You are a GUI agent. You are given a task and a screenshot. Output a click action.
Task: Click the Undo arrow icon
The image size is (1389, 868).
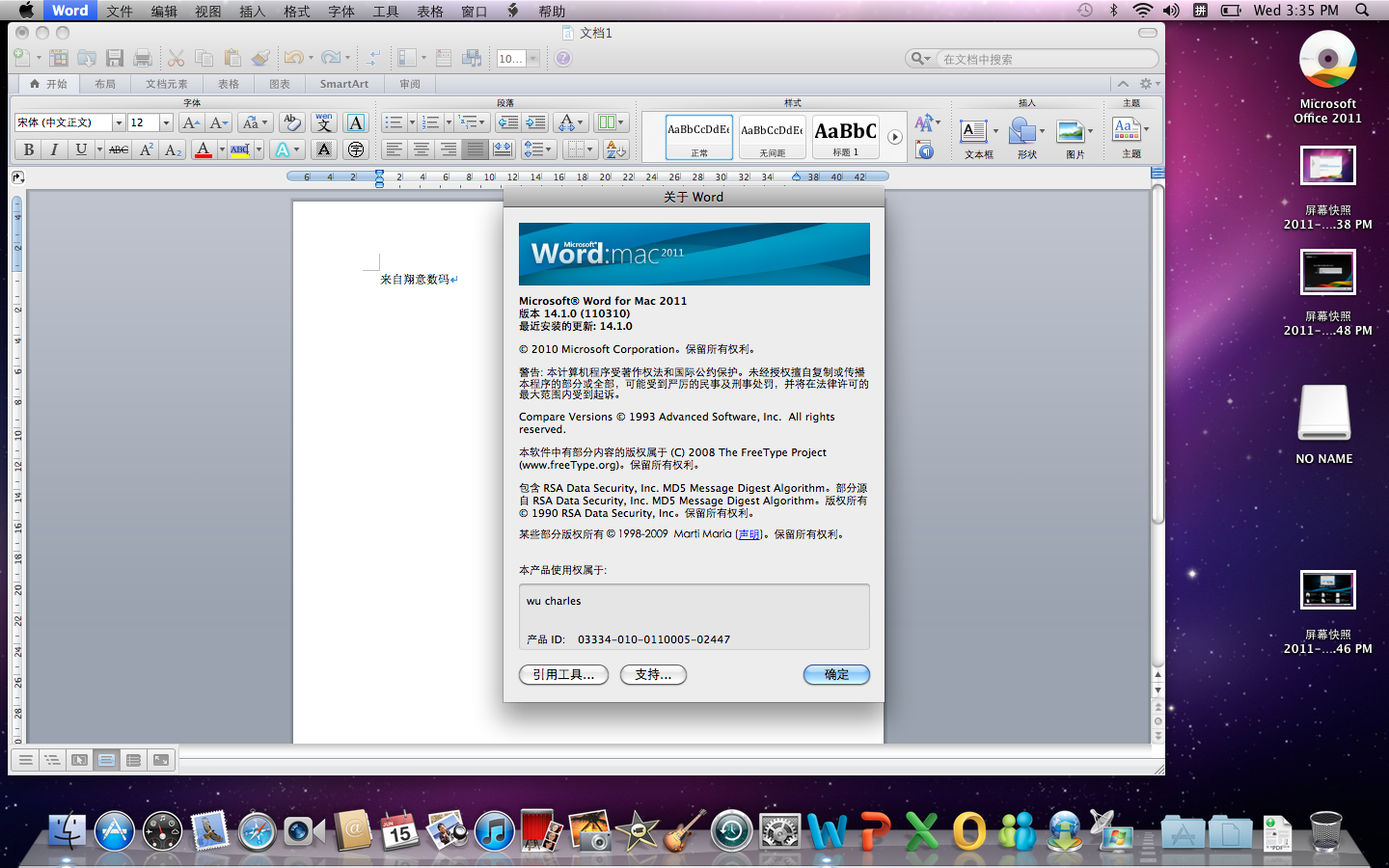click(x=293, y=58)
